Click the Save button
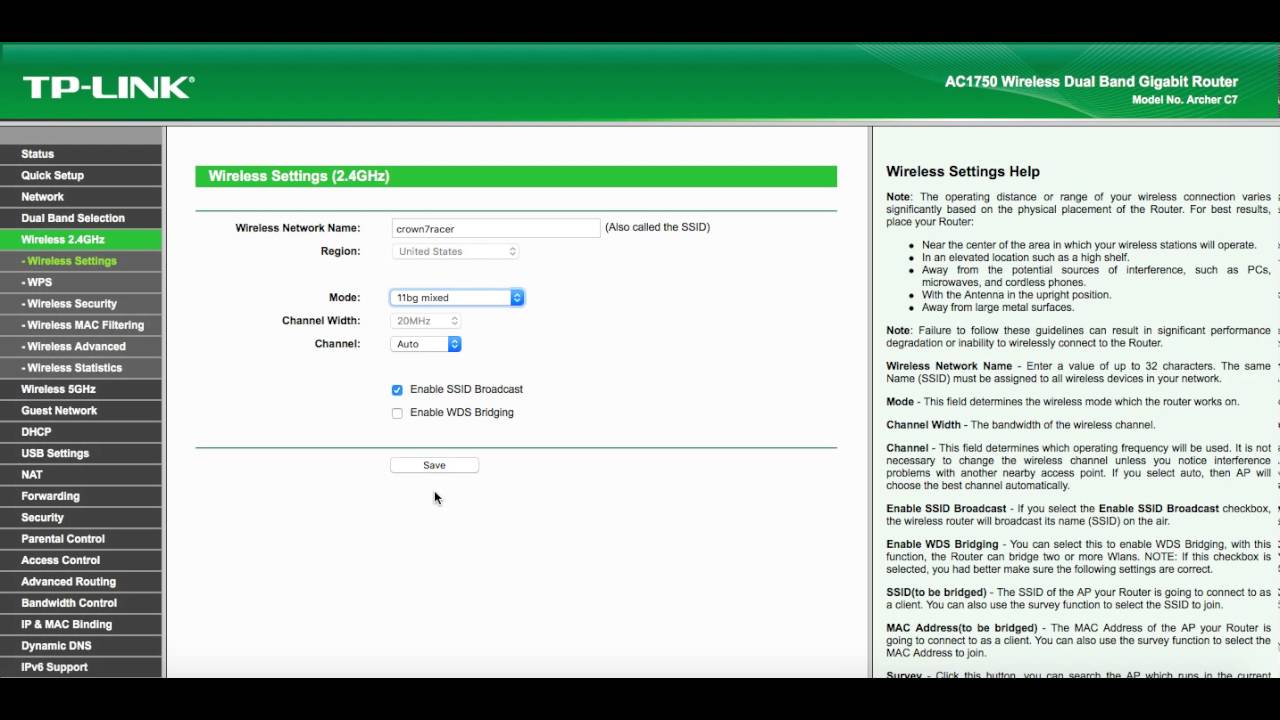Viewport: 1280px width, 720px height. pos(434,465)
